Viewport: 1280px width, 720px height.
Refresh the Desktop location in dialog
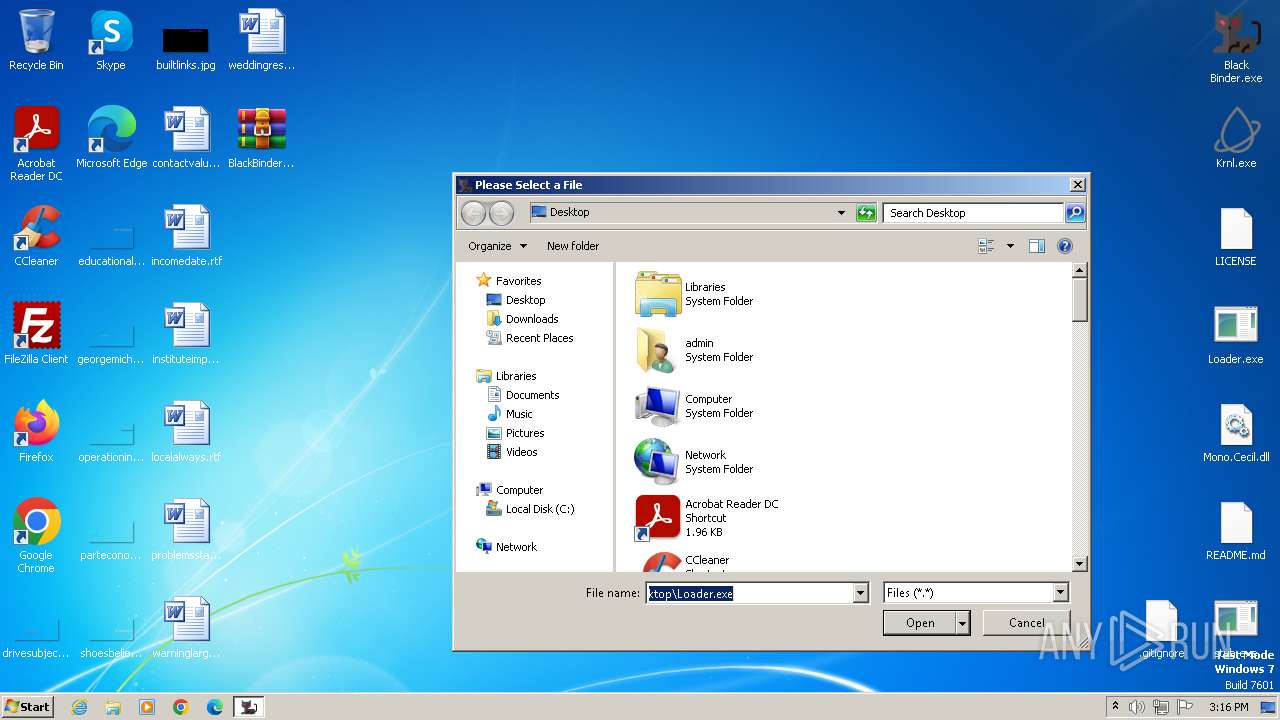coord(866,212)
